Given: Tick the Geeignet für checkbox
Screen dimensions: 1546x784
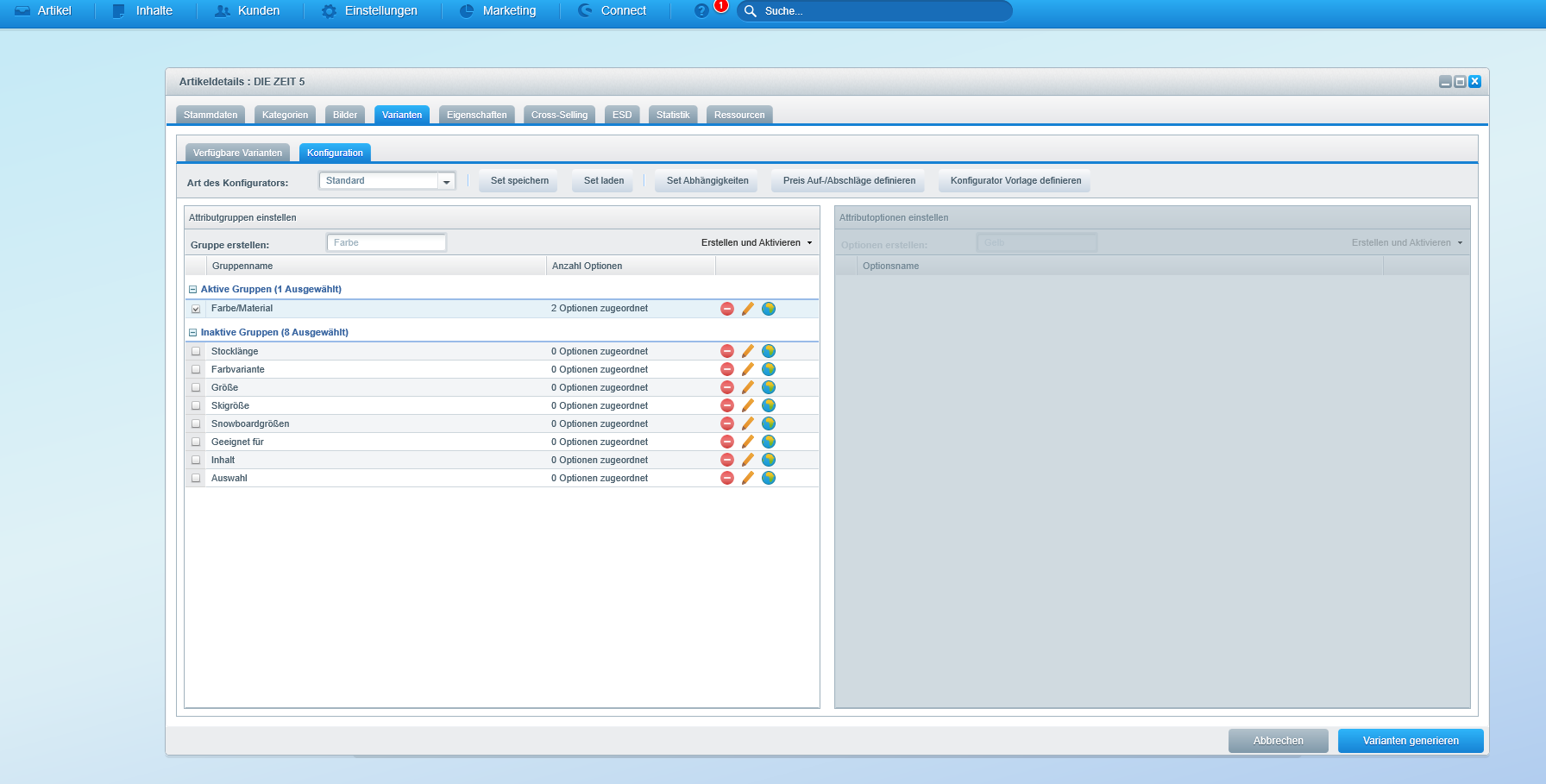Looking at the screenshot, I should (x=196, y=442).
